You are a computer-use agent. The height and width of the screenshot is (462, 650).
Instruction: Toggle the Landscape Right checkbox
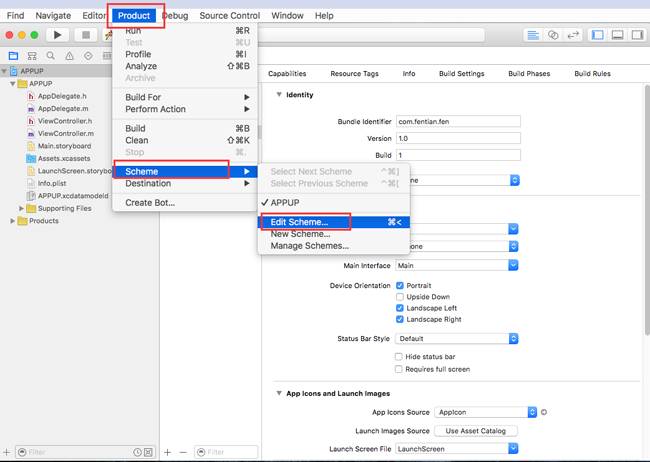tap(400, 319)
